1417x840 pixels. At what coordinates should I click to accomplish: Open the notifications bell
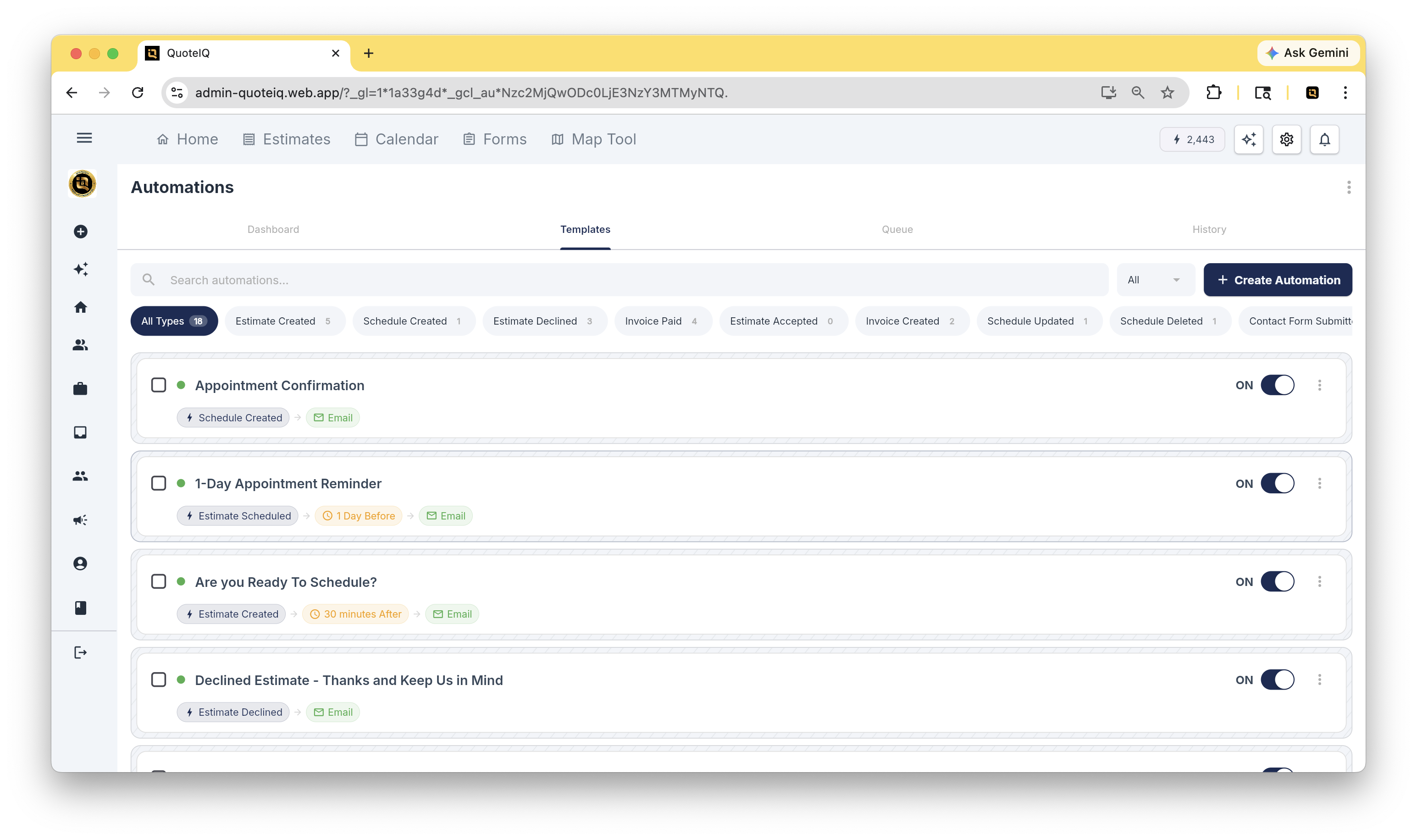[1324, 139]
